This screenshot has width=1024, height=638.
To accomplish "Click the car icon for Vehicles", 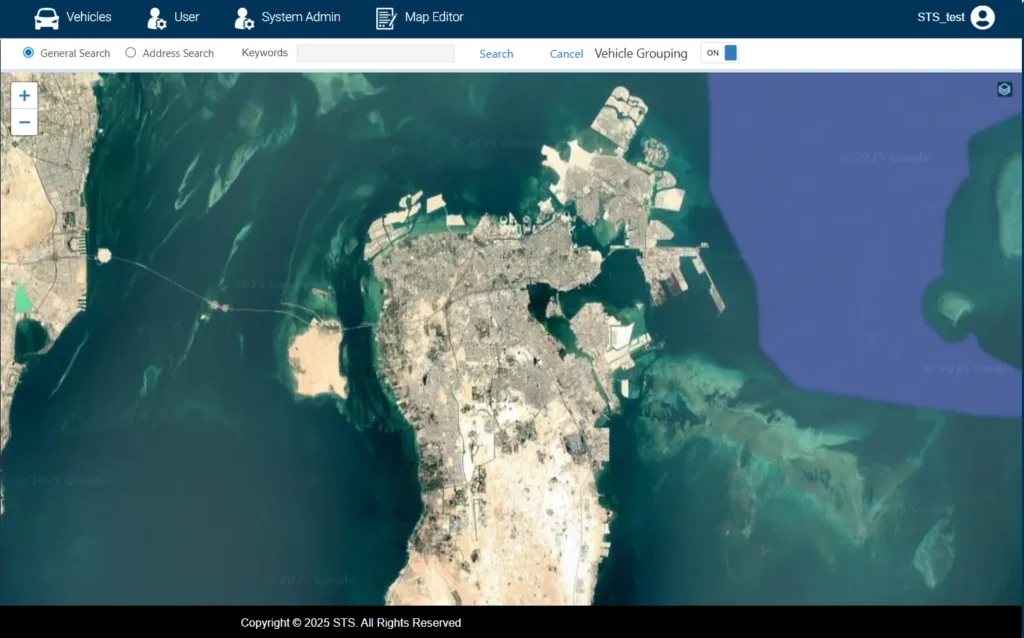I will point(46,18).
